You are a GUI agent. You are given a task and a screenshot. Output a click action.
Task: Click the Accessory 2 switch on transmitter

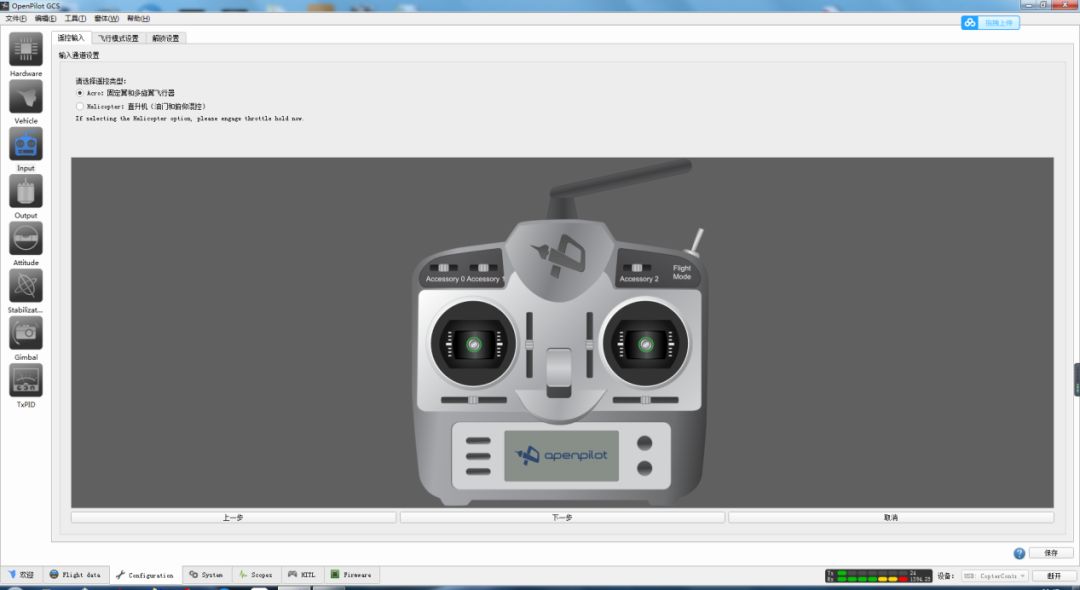(637, 268)
